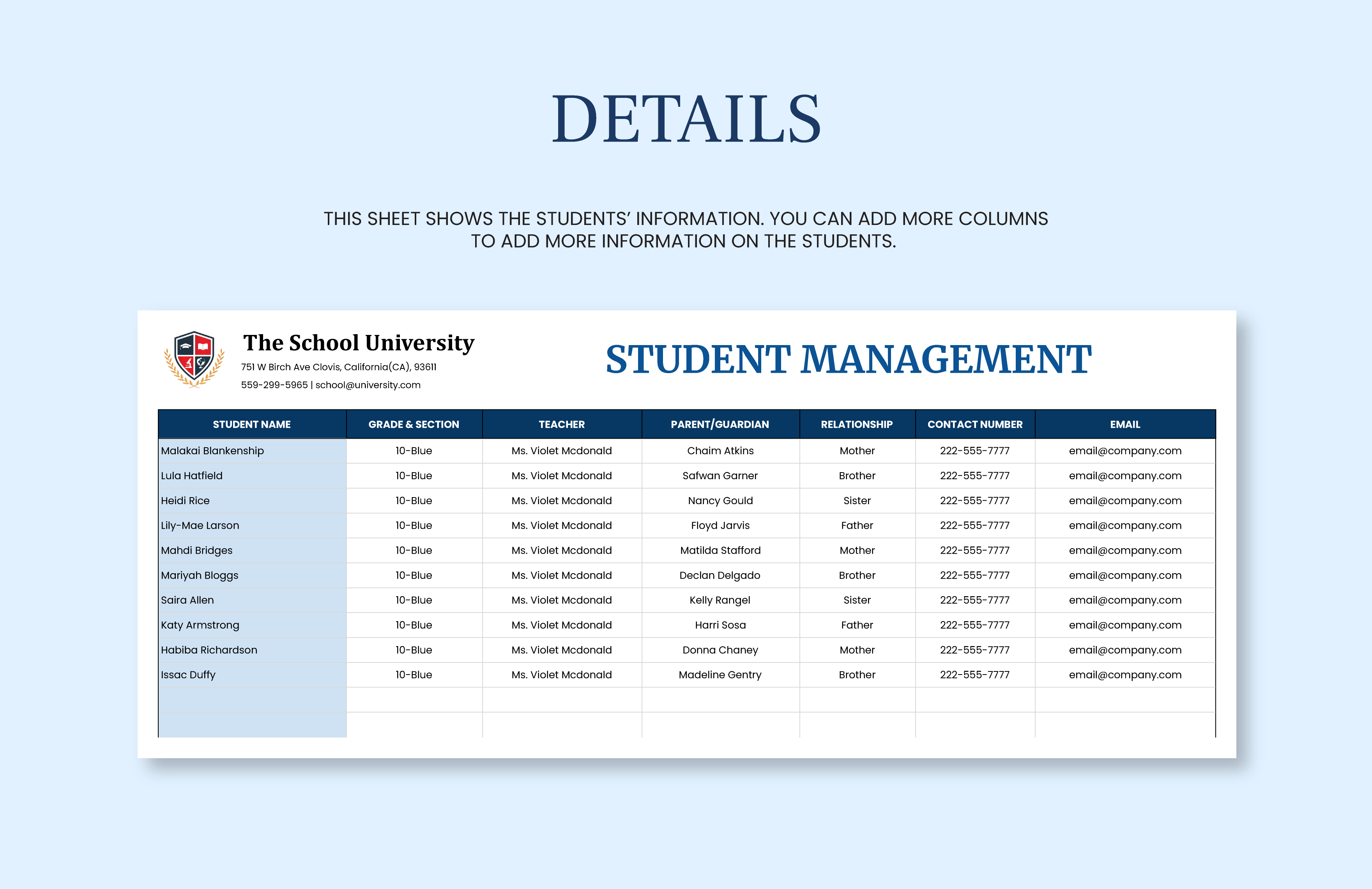The height and width of the screenshot is (889, 1372).
Task: Select Brother in Issac Duffy's row
Action: coord(857,675)
